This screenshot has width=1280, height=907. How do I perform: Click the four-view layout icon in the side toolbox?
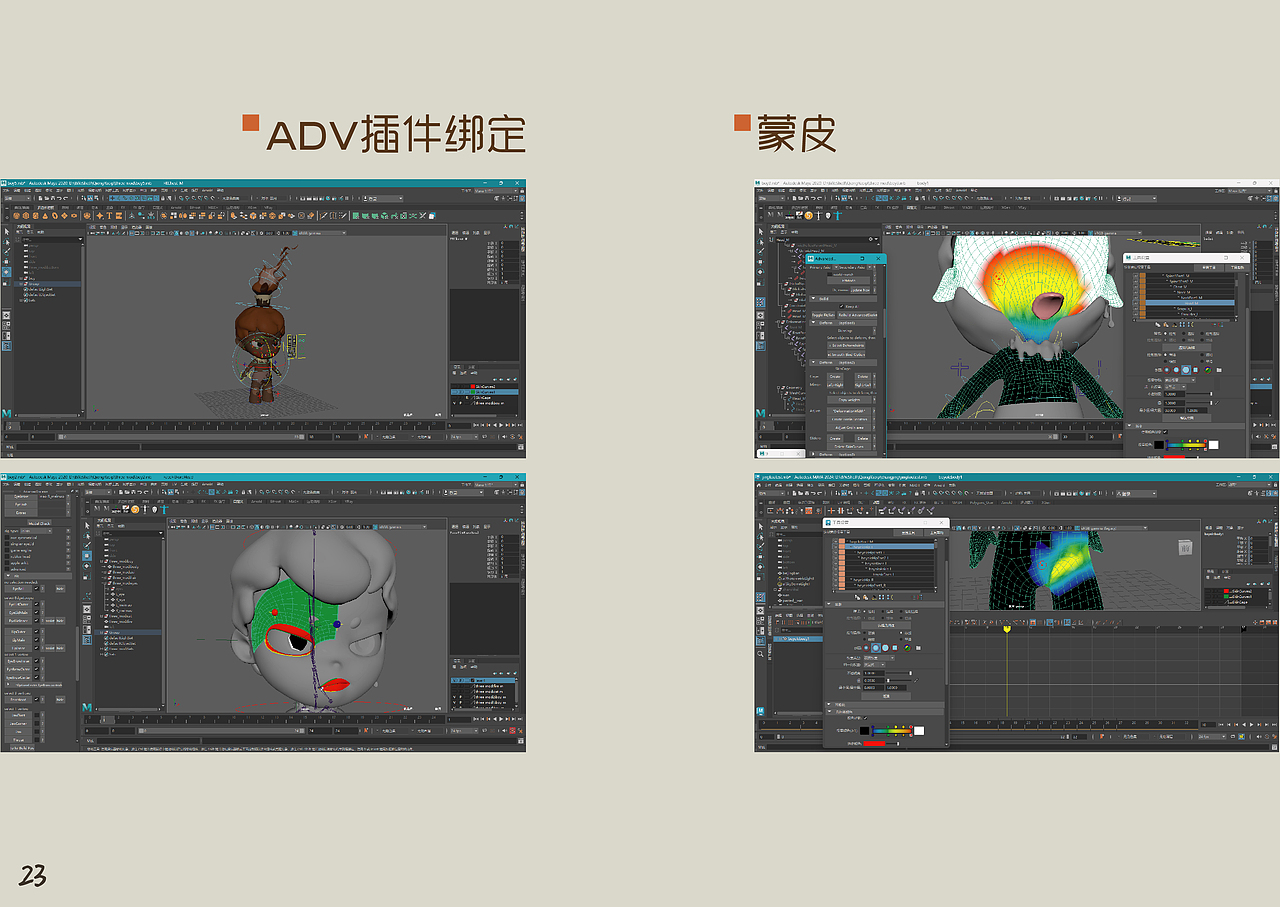click(7, 324)
